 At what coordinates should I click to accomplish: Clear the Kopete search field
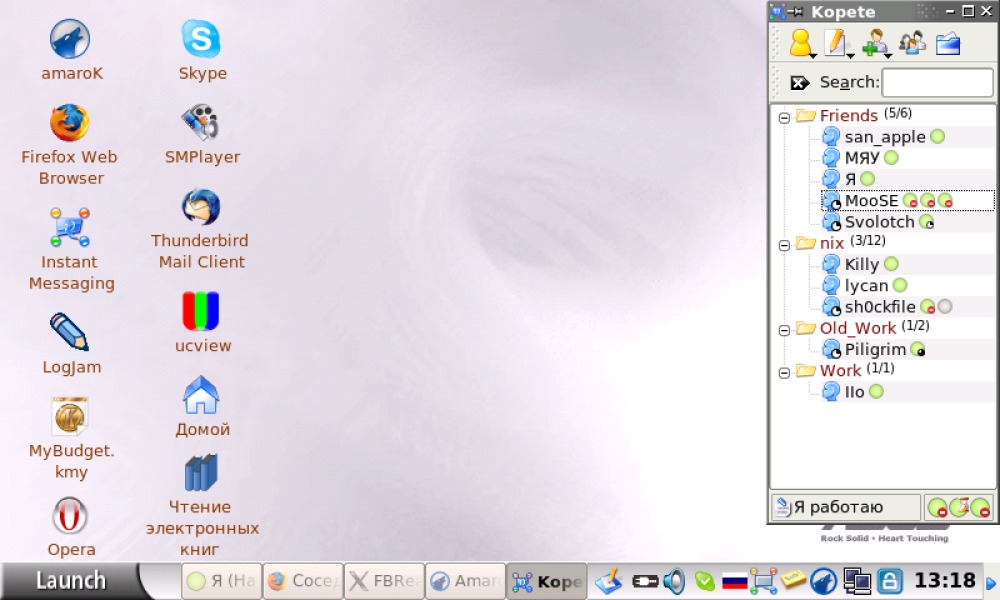point(800,83)
